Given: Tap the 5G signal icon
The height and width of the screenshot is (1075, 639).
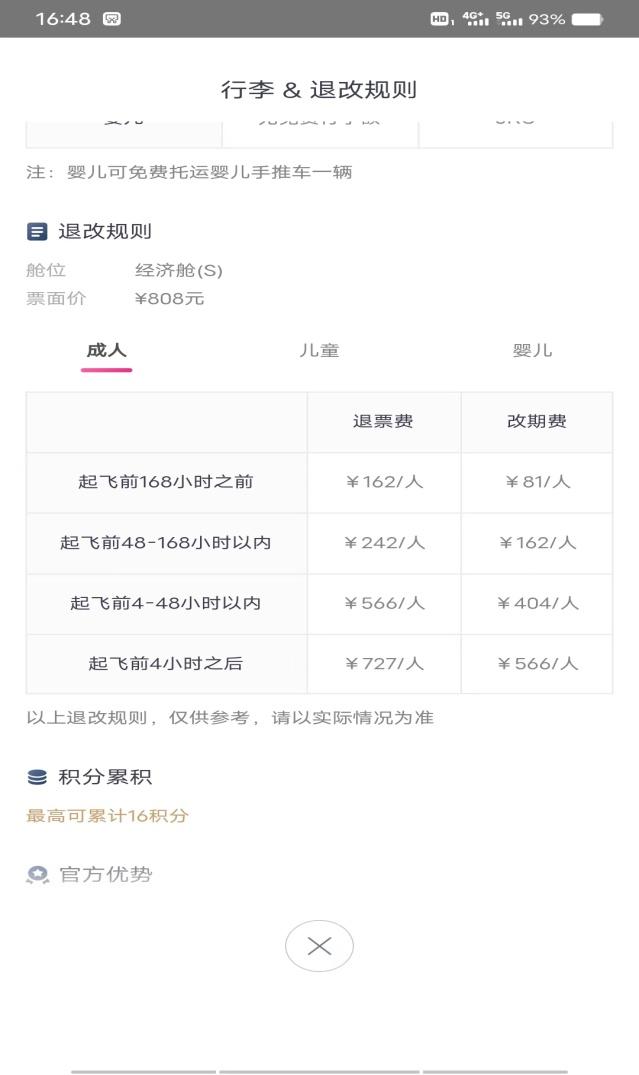Looking at the screenshot, I should [508, 19].
